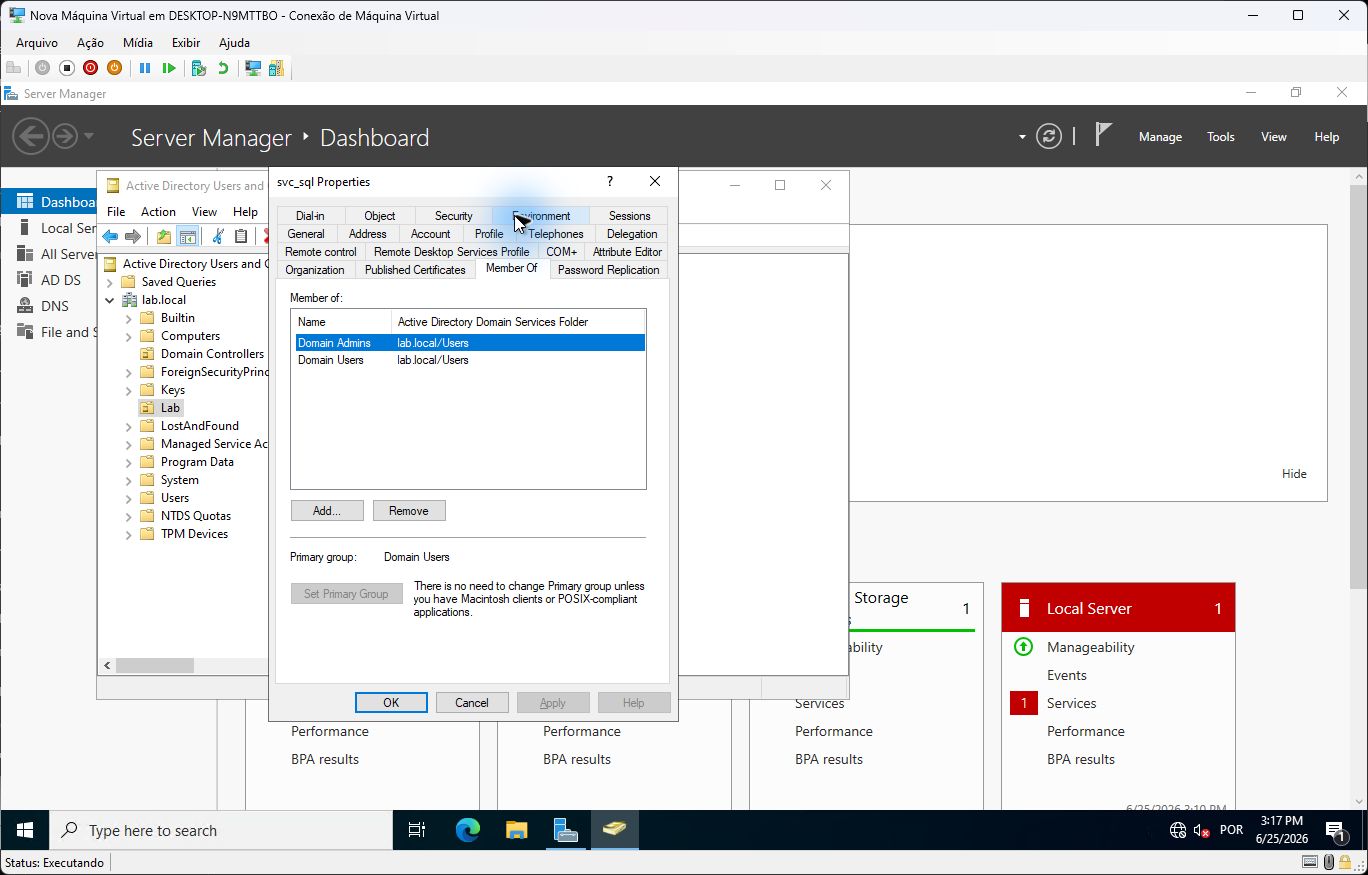Click the Stop (turn off) VM toolbar icon
This screenshot has width=1368, height=875.
pyautogui.click(x=67, y=68)
